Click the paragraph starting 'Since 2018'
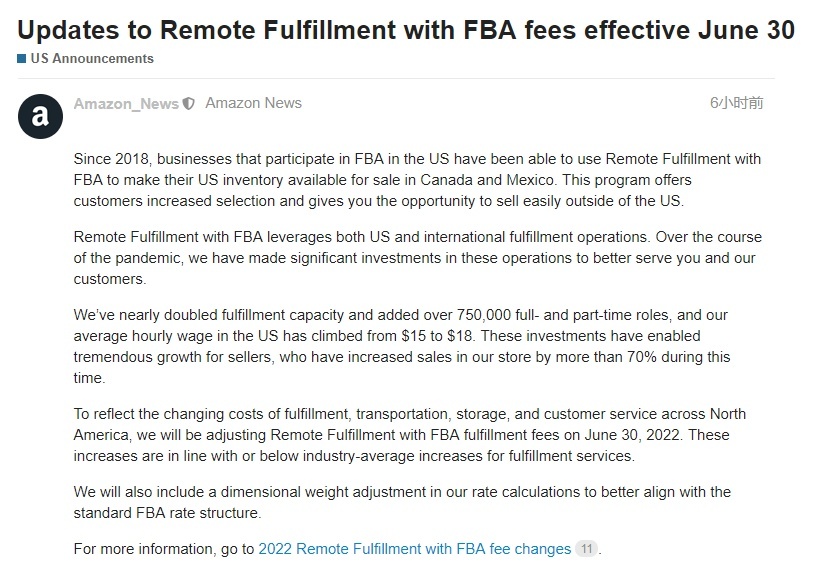The height and width of the screenshot is (569, 825). [x=418, y=180]
